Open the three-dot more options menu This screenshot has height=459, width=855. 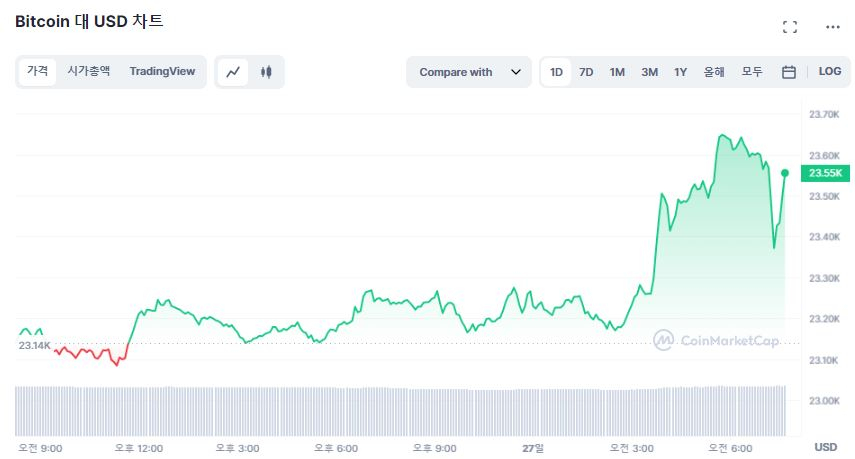tap(832, 27)
